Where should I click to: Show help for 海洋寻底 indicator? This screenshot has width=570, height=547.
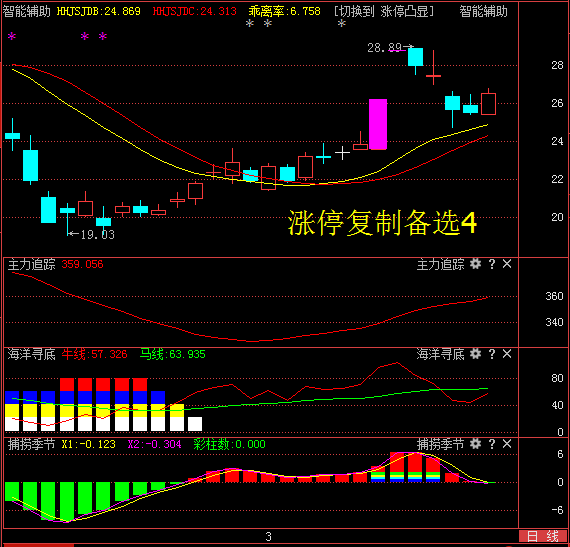coord(492,354)
